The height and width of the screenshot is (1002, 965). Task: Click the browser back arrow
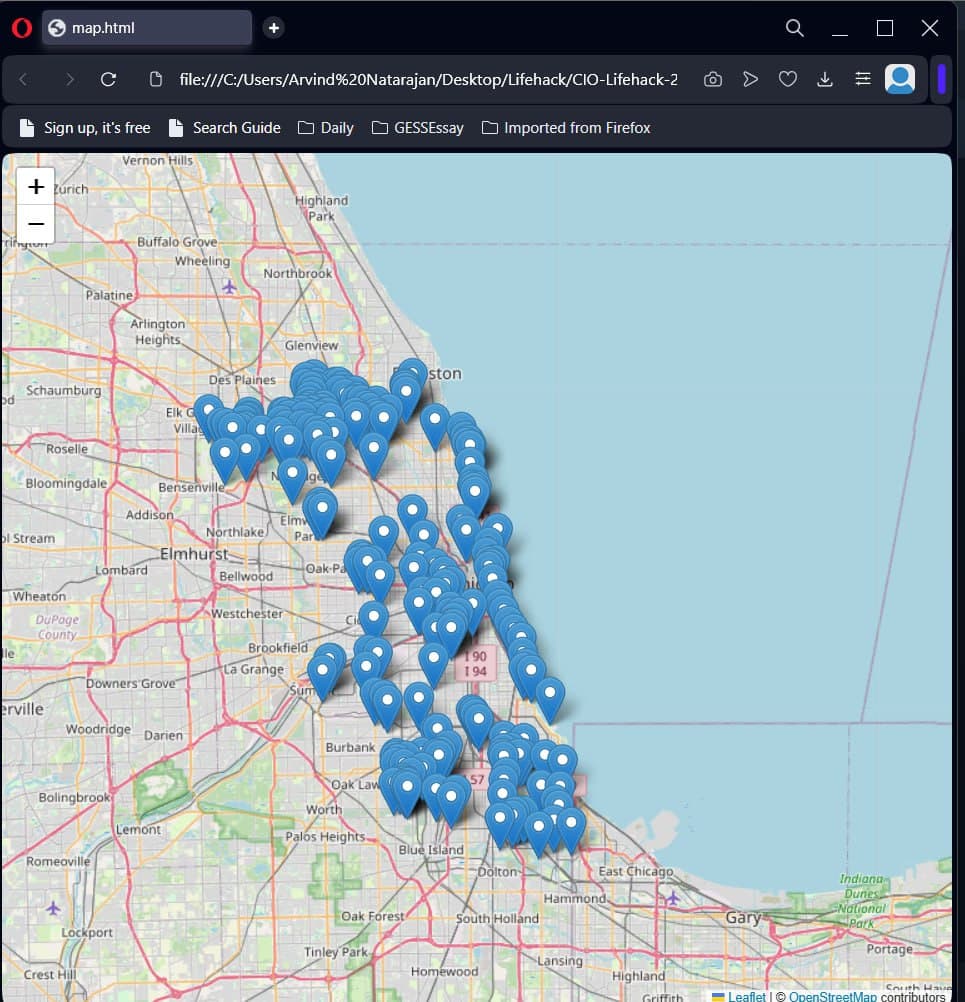[x=24, y=79]
